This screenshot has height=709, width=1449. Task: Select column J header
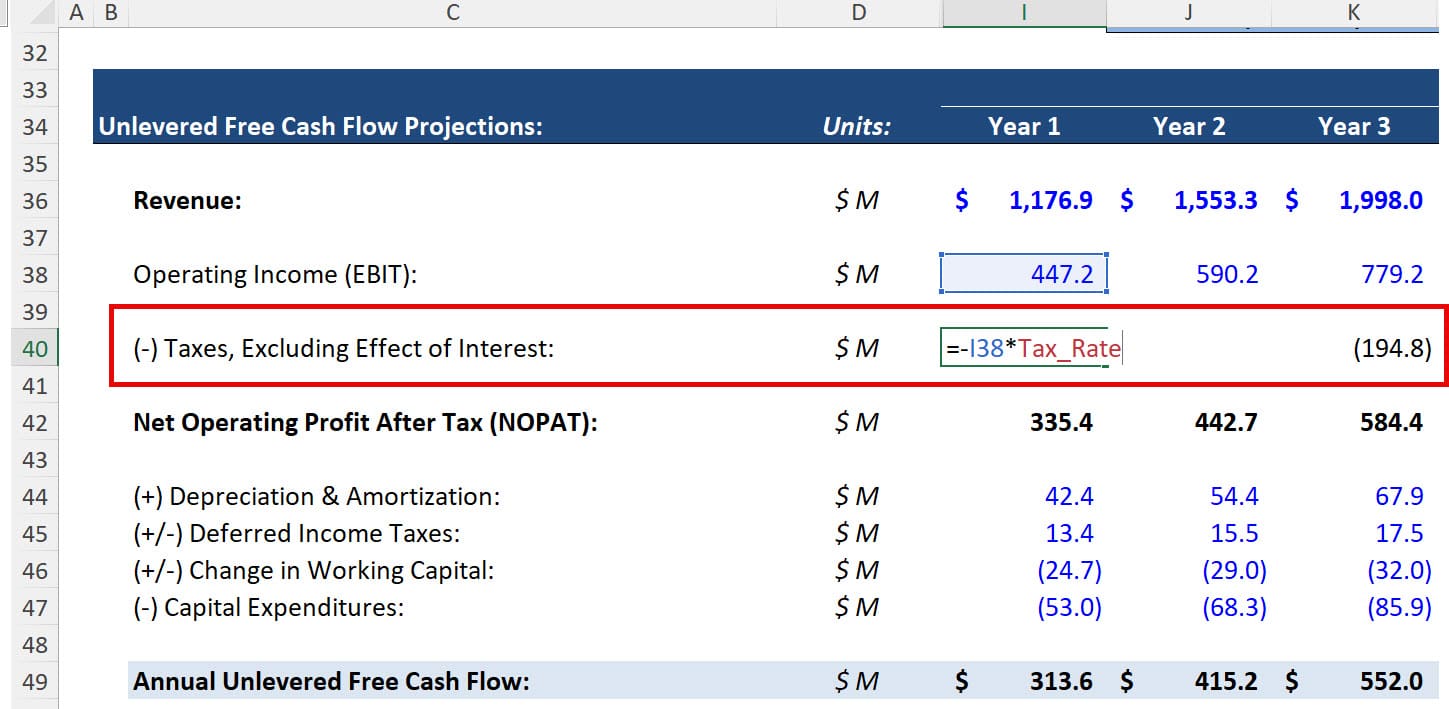1187,12
